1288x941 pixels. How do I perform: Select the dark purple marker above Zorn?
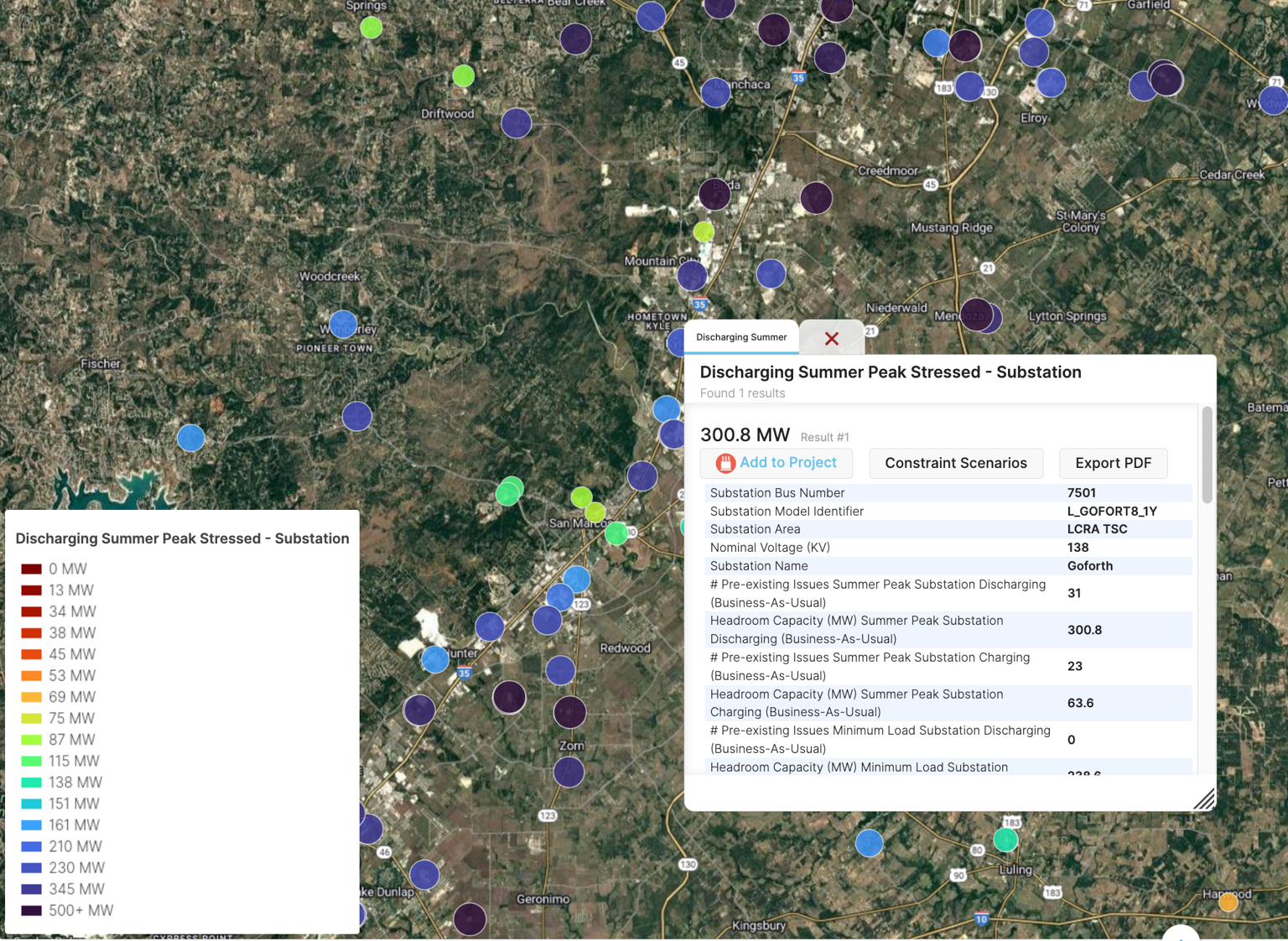coord(570,712)
